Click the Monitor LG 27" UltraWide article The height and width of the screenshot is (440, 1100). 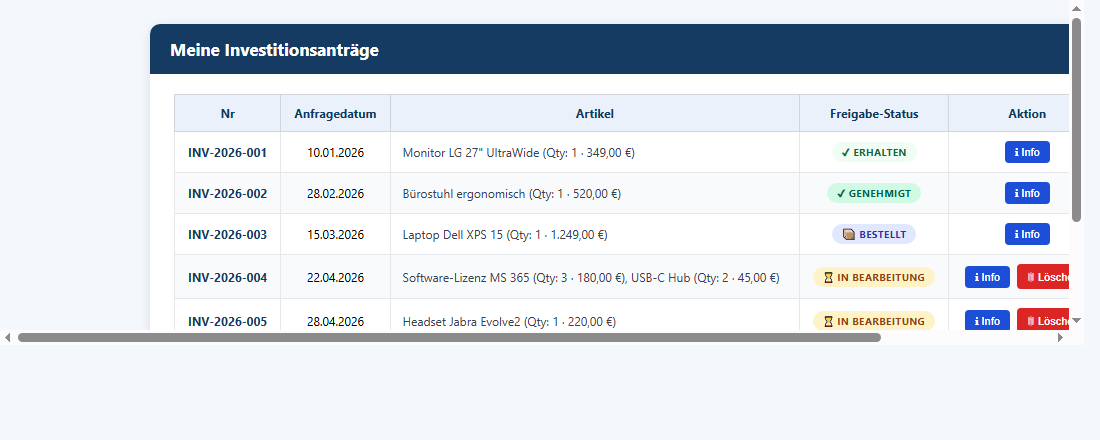(x=518, y=152)
